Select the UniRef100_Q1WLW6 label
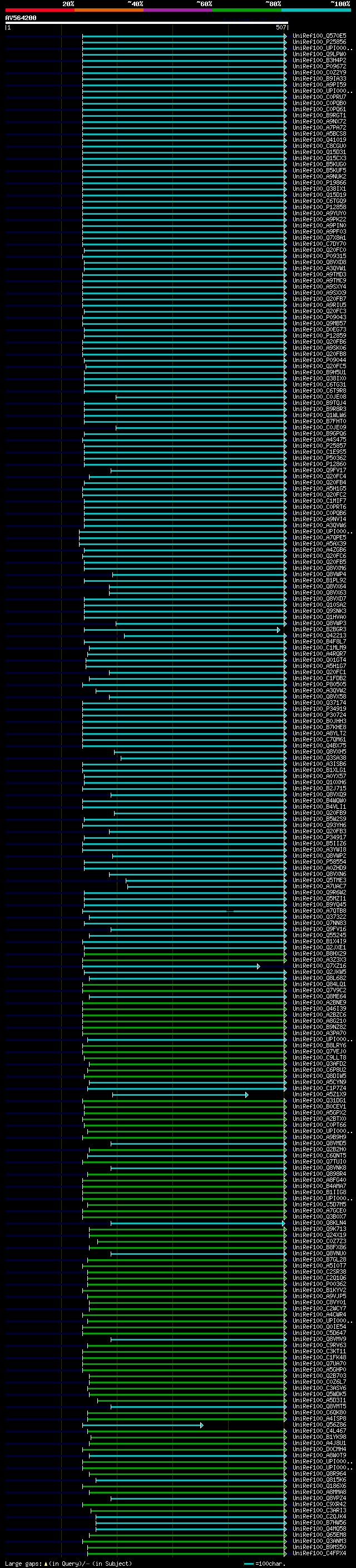This screenshot has width=356, height=1568. click(319, 415)
